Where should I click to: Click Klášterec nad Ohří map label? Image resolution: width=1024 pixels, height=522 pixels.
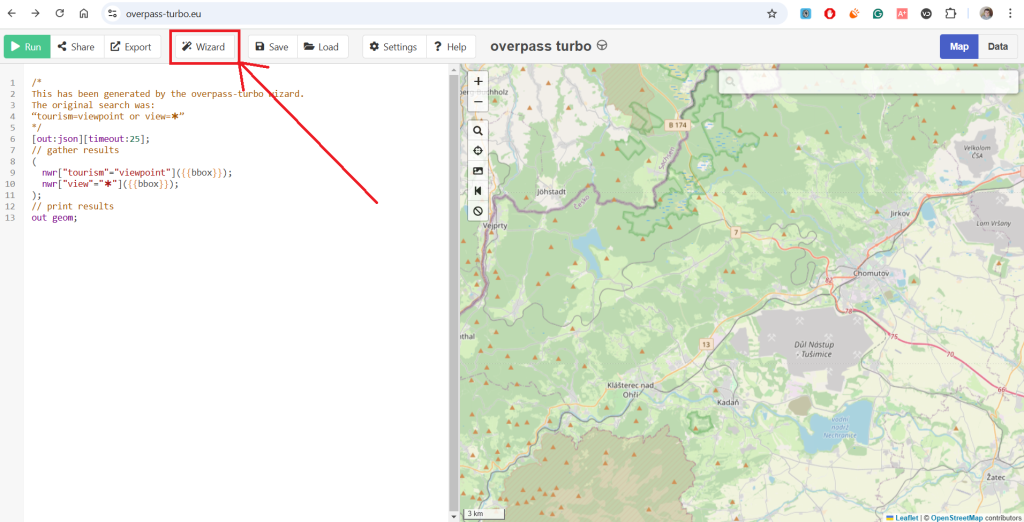630,389
